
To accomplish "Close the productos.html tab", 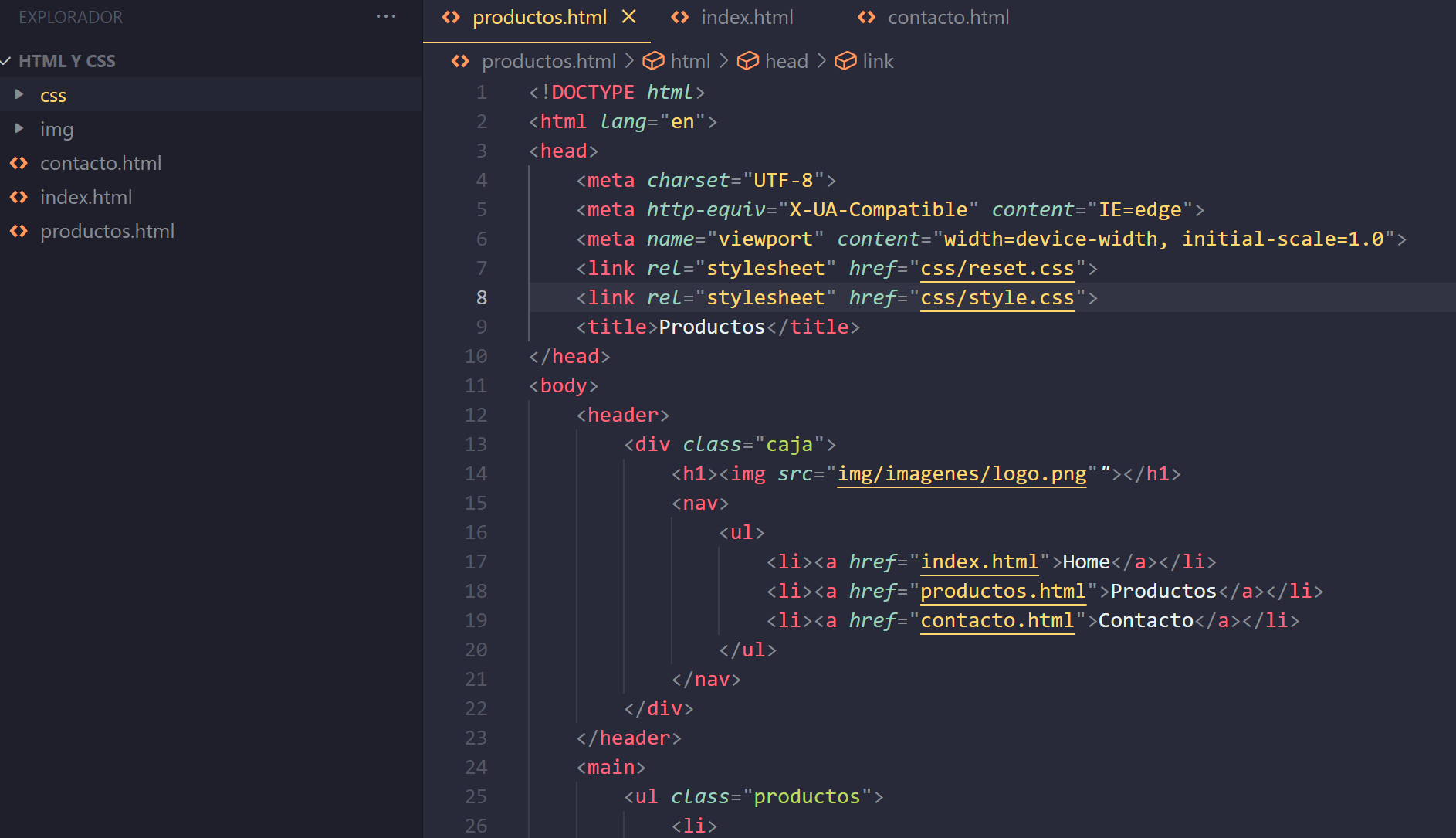I will (629, 16).
